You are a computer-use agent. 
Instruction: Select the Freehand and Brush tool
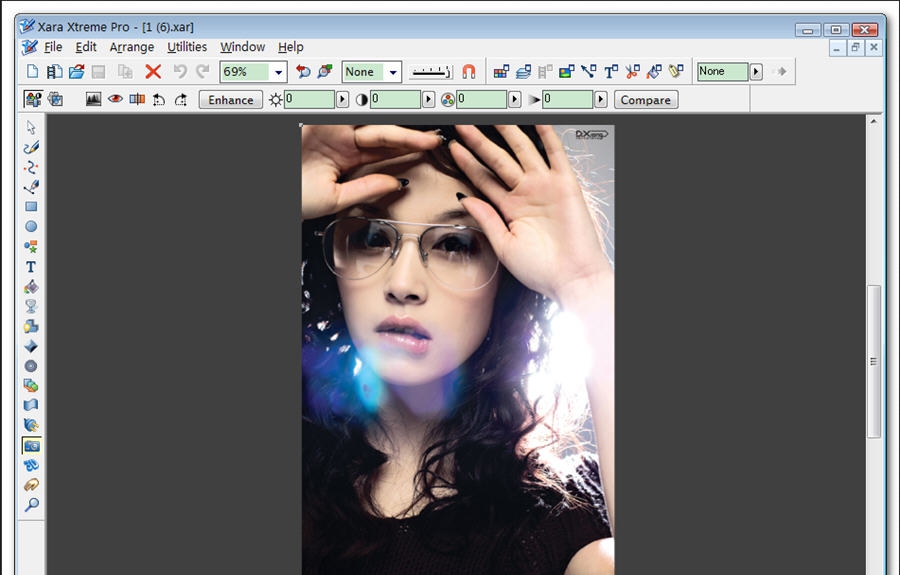[x=31, y=147]
